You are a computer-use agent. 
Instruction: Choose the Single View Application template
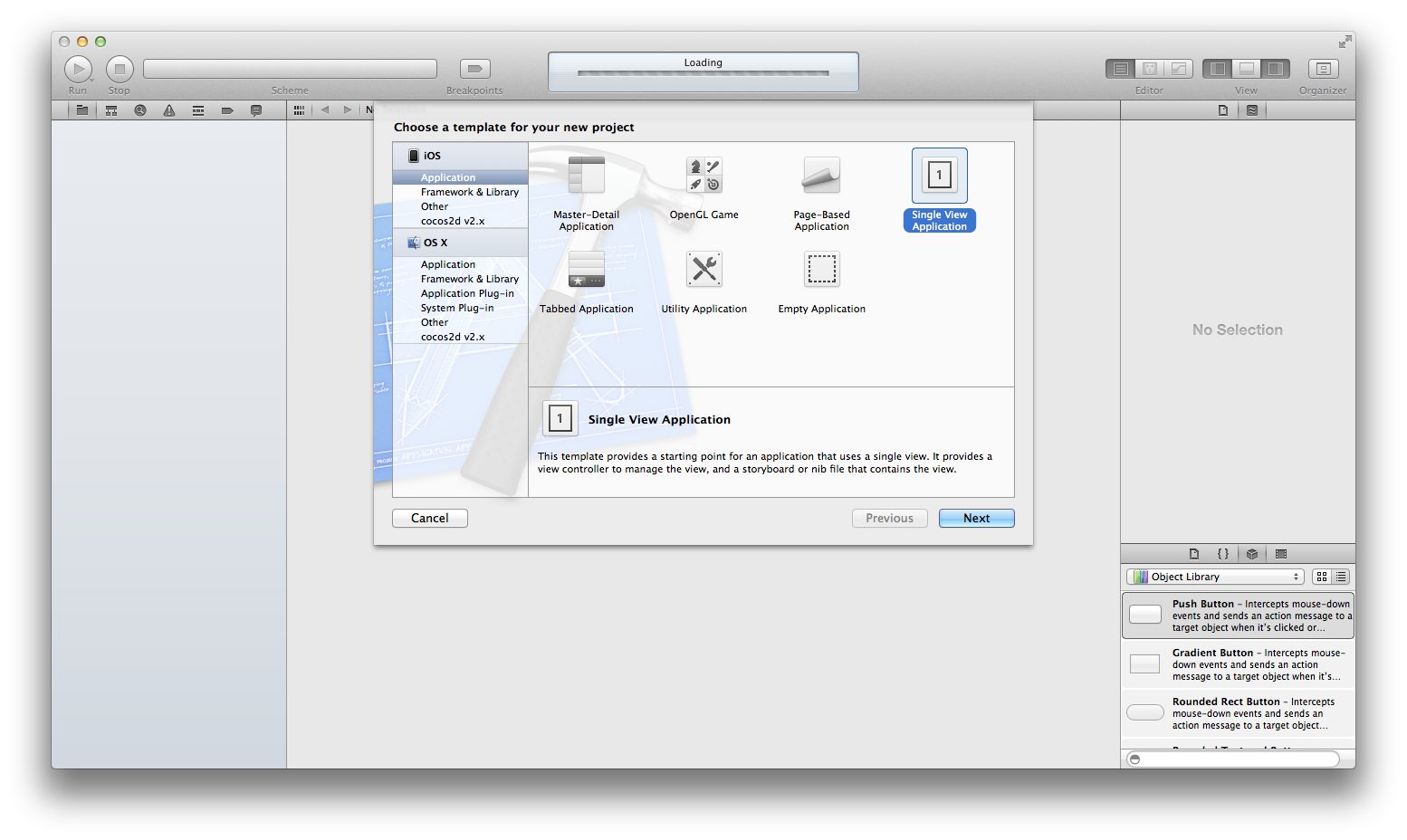click(940, 190)
